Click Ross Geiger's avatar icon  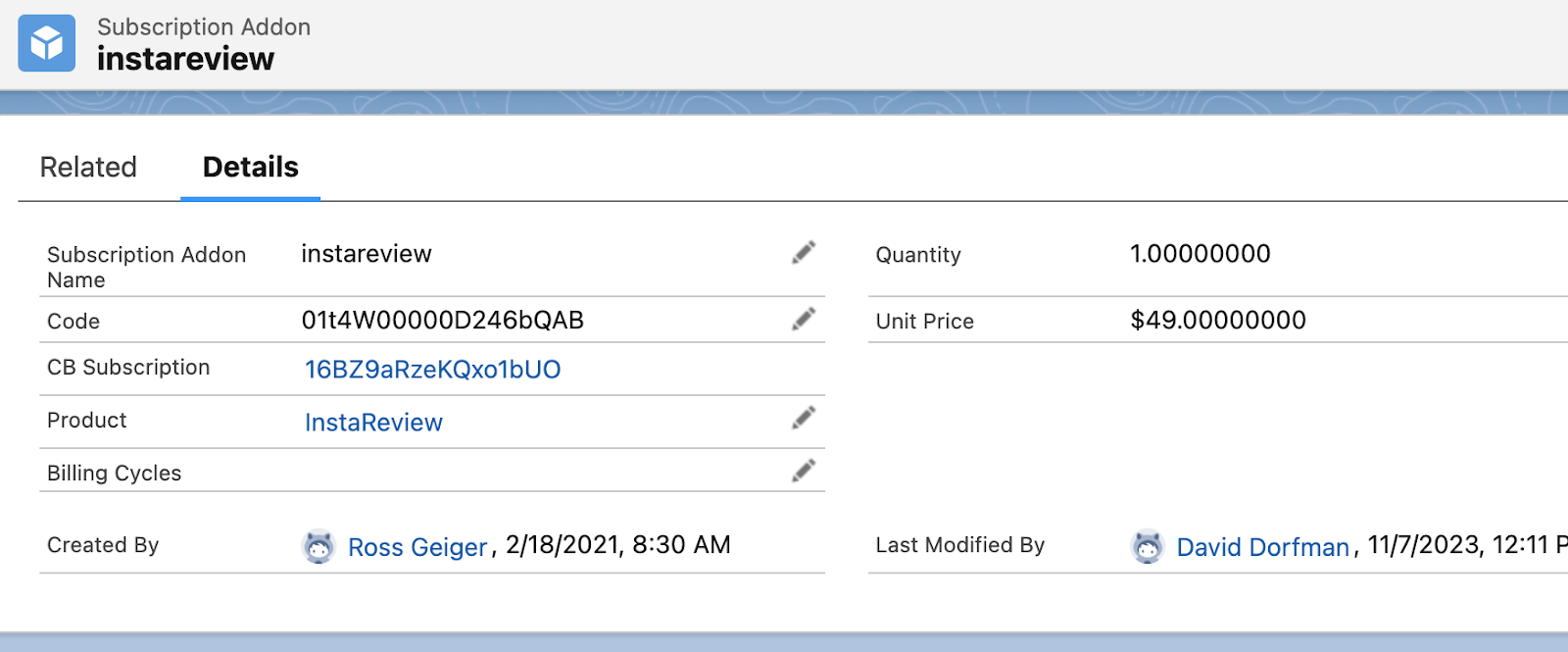[318, 546]
